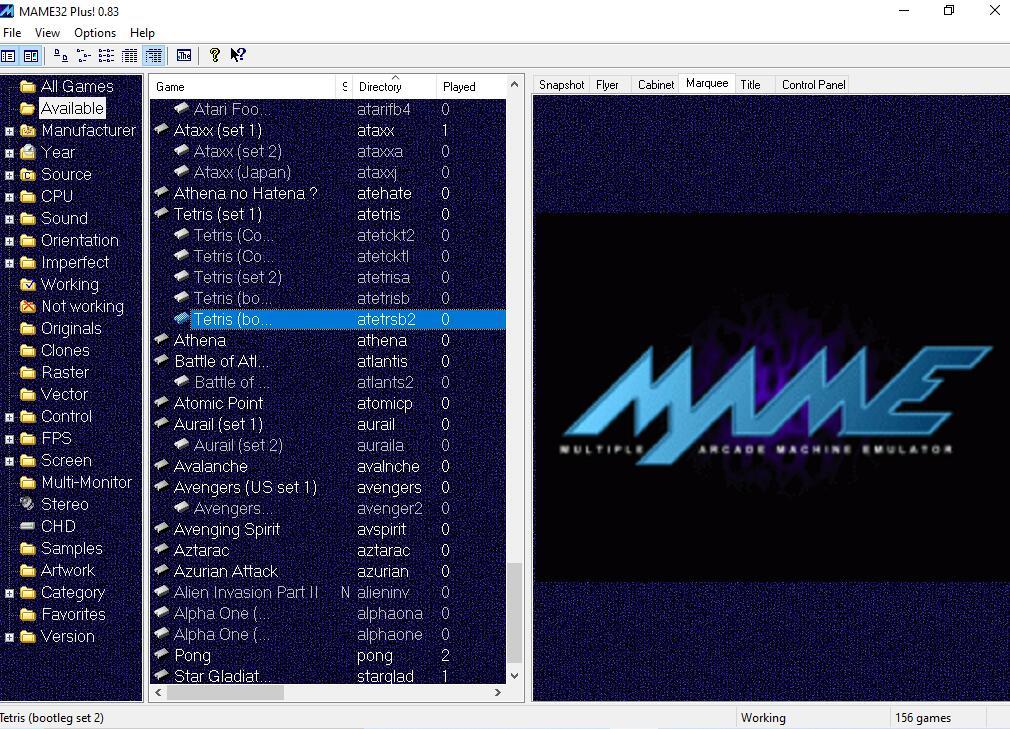The image size is (1010, 729).
Task: Click the joystick icon beside Pong
Action: point(162,654)
